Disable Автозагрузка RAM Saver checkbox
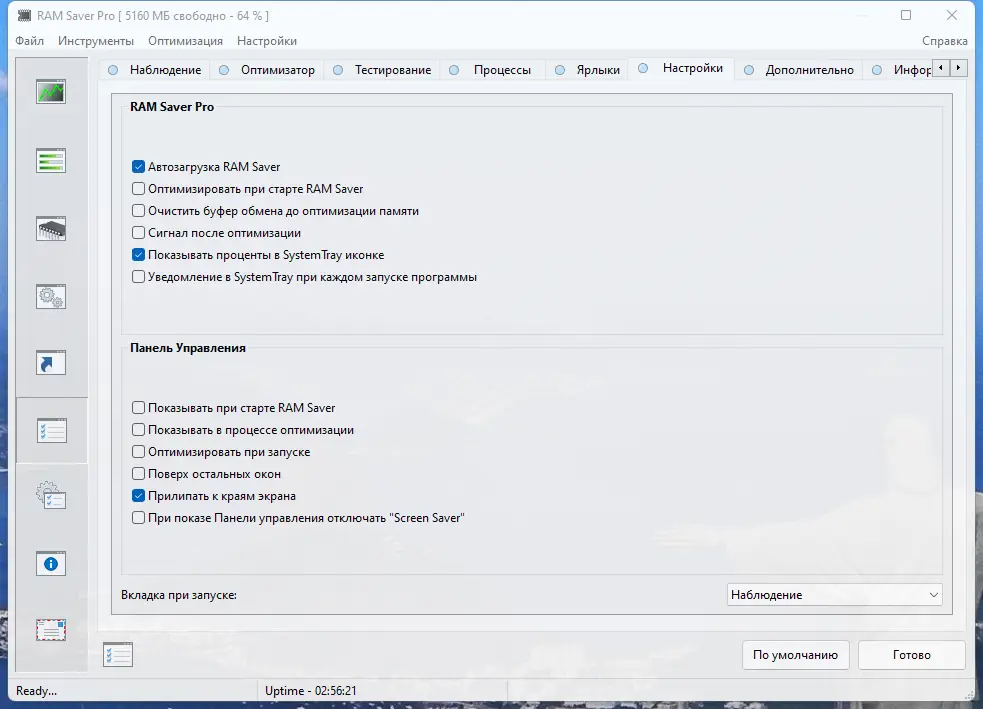The height and width of the screenshot is (709, 983). [139, 167]
